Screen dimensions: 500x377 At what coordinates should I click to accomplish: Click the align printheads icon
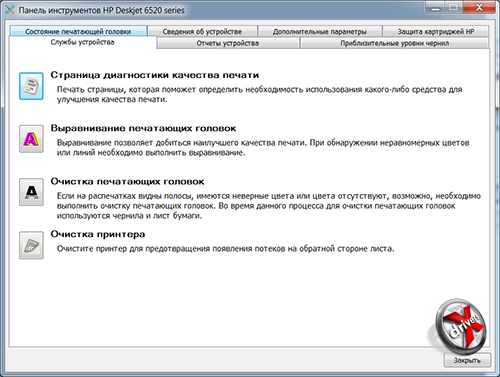(31, 139)
